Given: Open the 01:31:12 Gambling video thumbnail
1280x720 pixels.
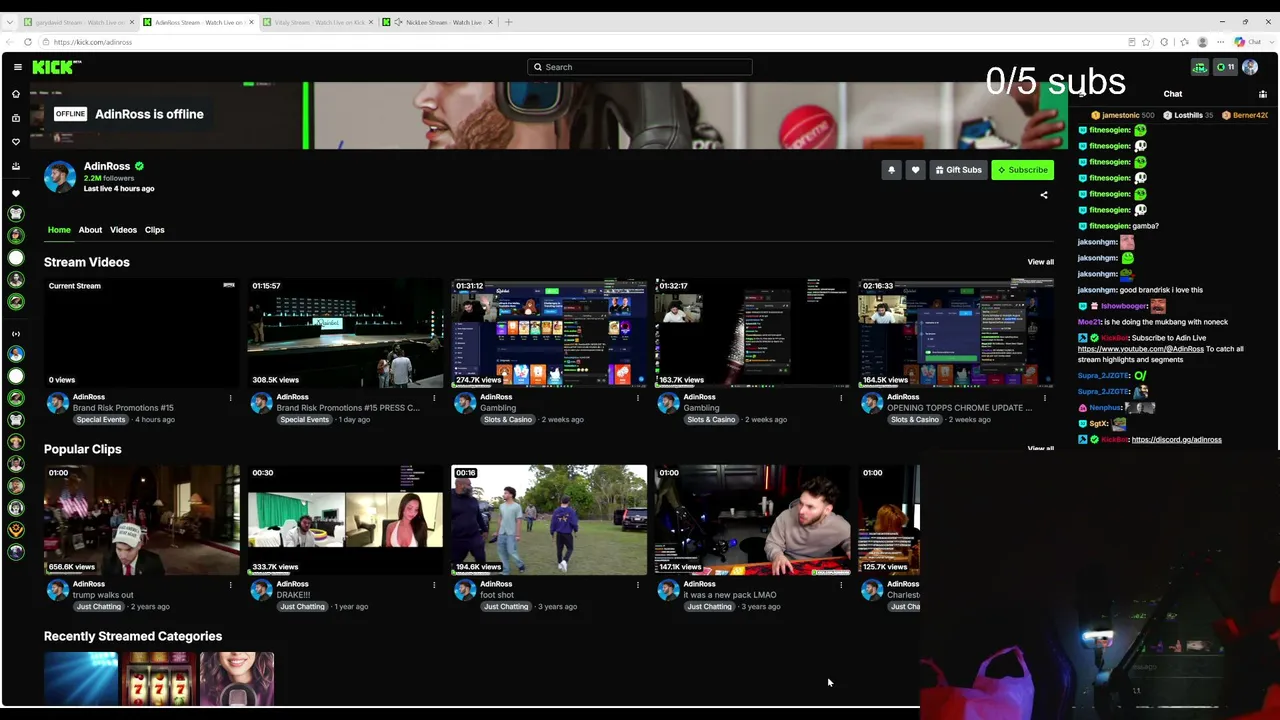Looking at the screenshot, I should coord(549,333).
